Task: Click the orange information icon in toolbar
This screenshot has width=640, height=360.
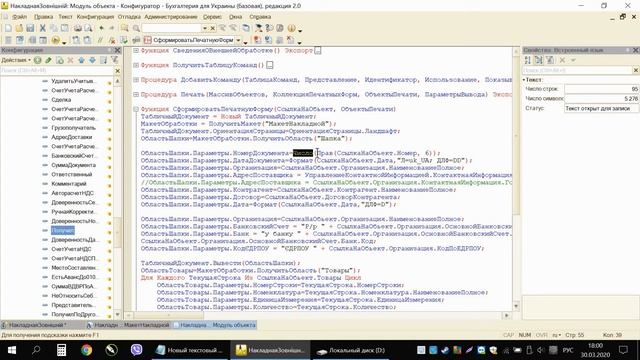Action: pyautogui.click(x=291, y=28)
